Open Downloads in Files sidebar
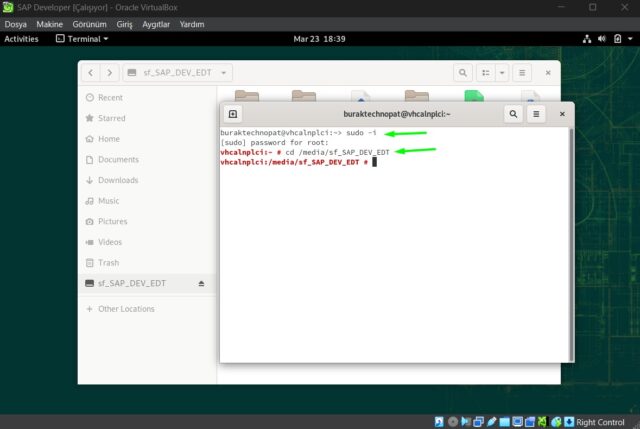Screen dimensions: 640x429 pos(147,180)
